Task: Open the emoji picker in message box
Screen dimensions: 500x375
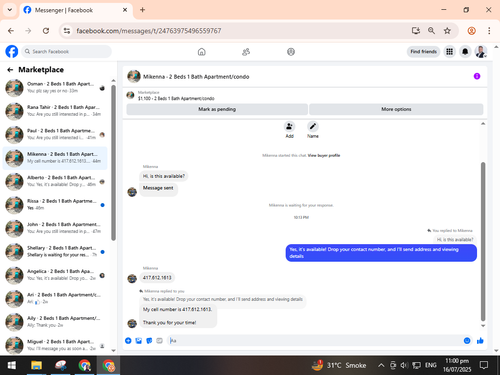Action: point(467,341)
